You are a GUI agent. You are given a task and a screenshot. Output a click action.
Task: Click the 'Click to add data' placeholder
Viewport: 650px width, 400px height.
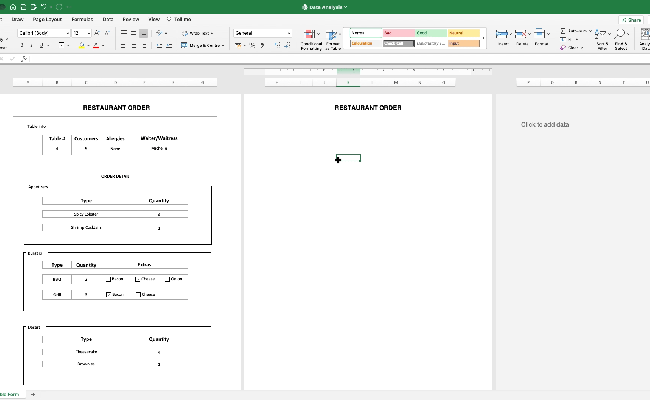pyautogui.click(x=545, y=125)
